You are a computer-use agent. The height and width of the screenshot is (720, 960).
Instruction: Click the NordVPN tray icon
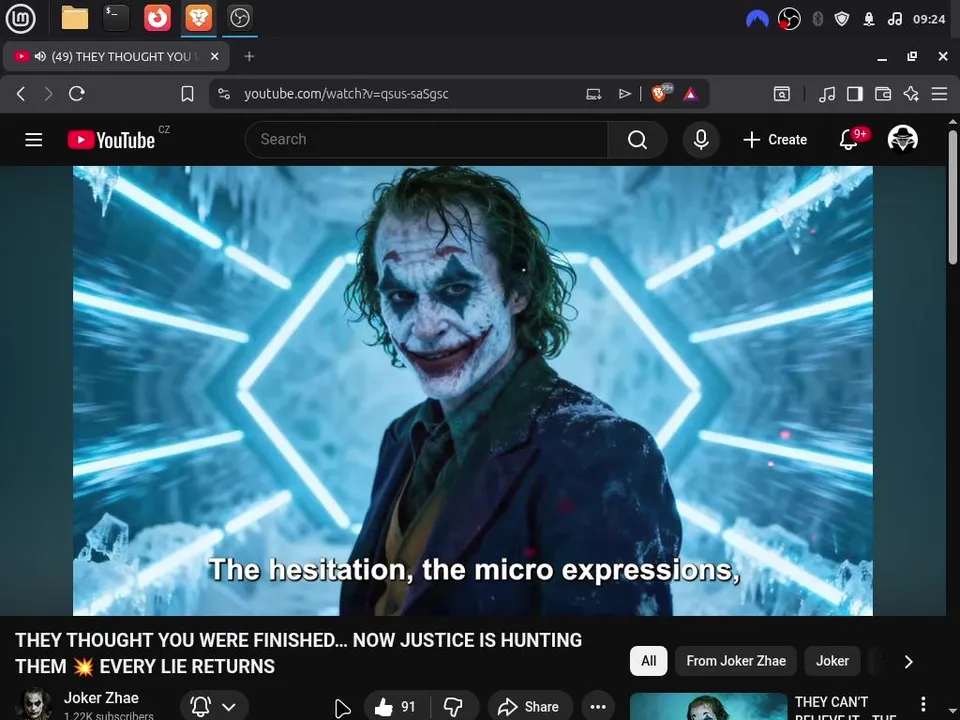(x=757, y=19)
